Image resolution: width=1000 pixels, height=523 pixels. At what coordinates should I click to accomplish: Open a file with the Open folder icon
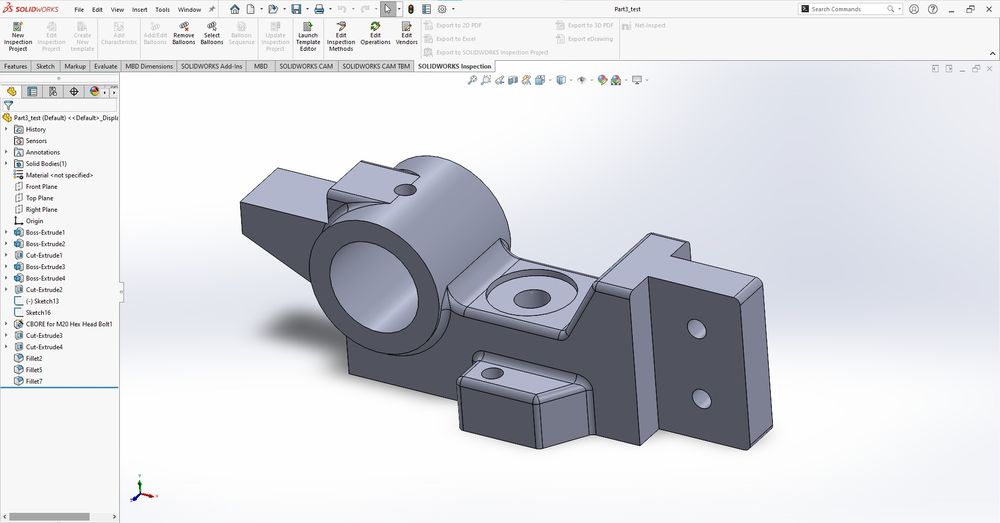[273, 9]
